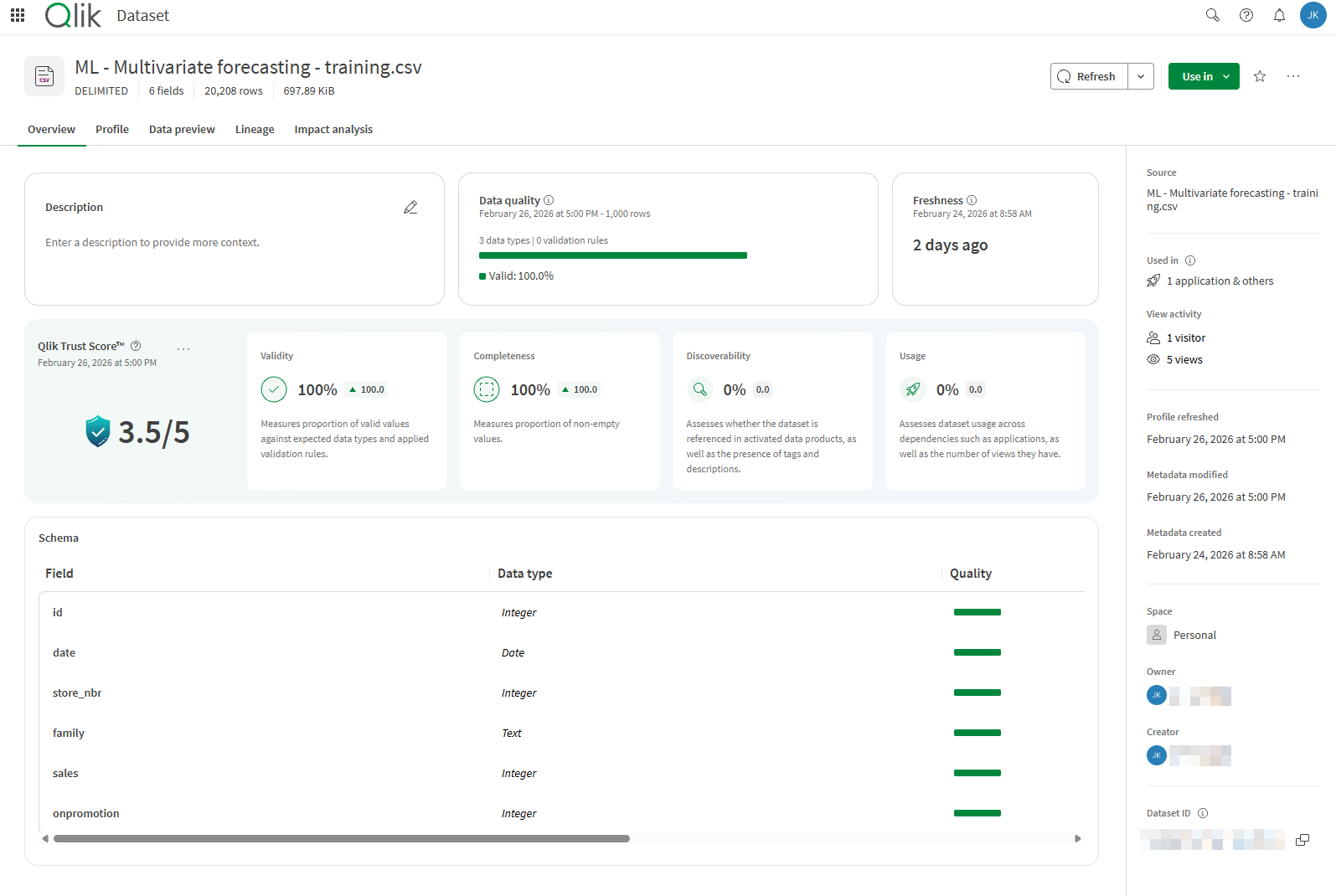1336x896 pixels.
Task: Expand the Refresh dropdown arrow
Action: tap(1141, 76)
